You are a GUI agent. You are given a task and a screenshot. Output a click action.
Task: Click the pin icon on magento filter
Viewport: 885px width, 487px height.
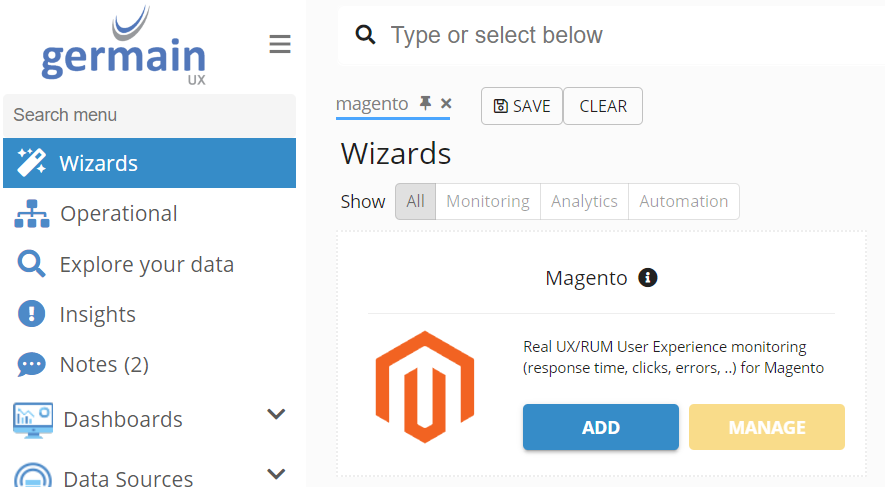tap(426, 104)
